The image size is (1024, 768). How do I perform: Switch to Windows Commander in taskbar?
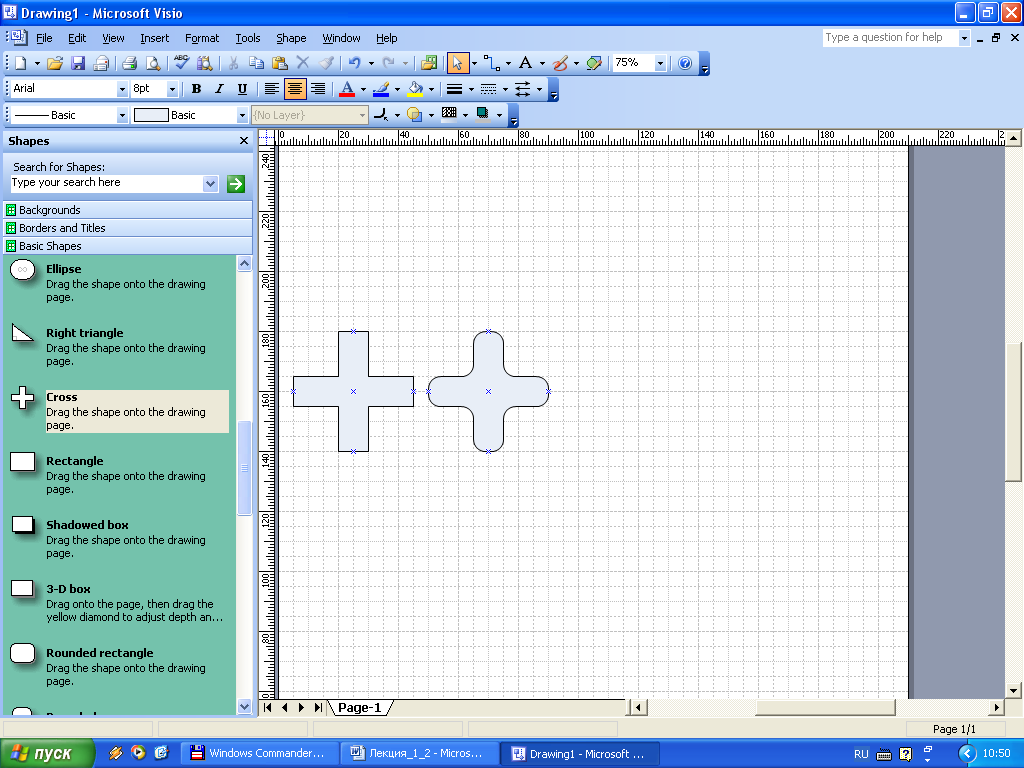(x=259, y=754)
